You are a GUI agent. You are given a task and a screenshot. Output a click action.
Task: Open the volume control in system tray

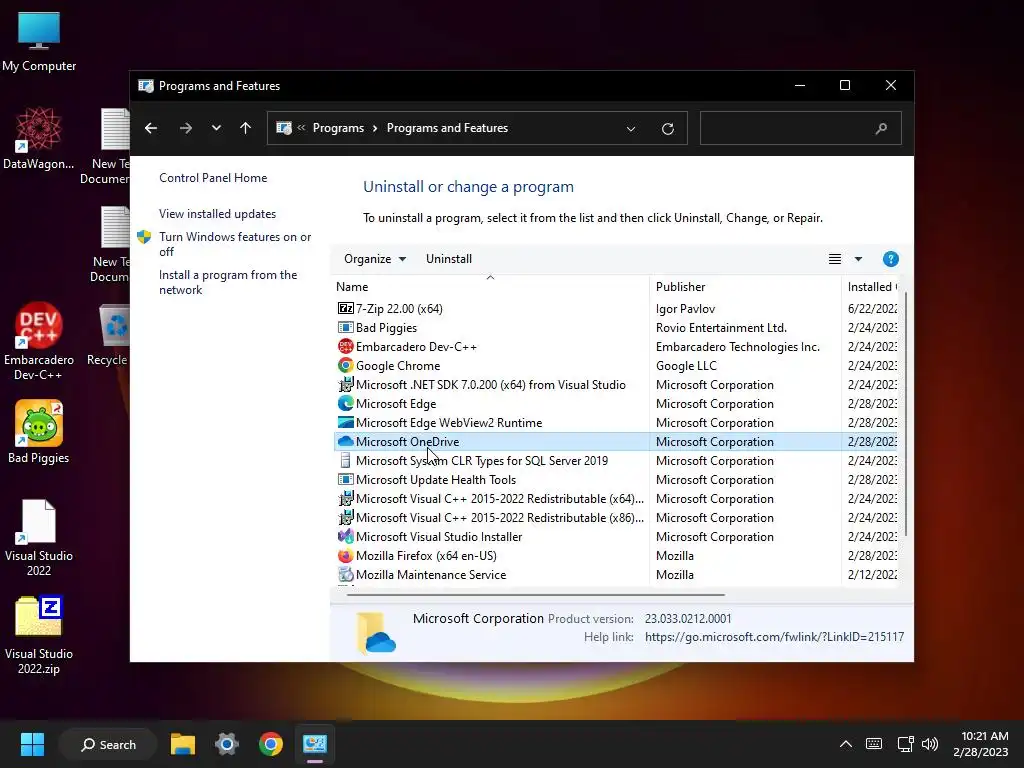[x=930, y=744]
